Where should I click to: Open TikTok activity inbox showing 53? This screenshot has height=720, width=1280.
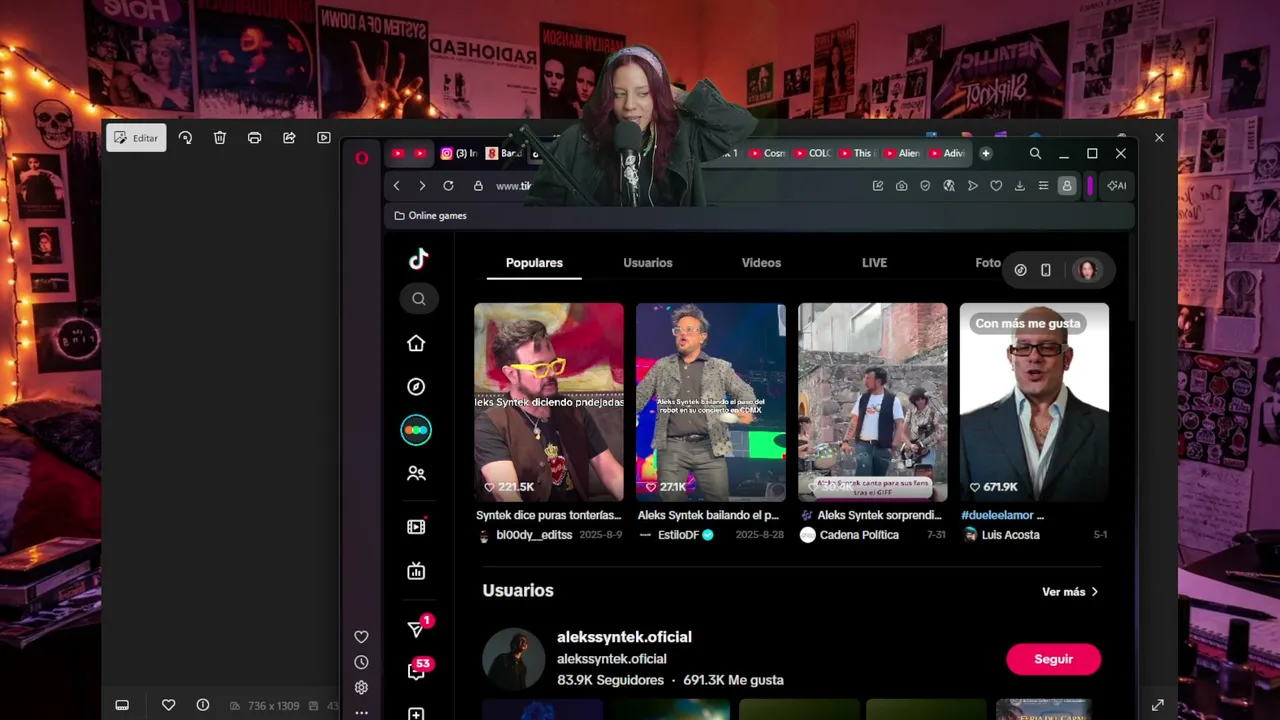tap(417, 671)
